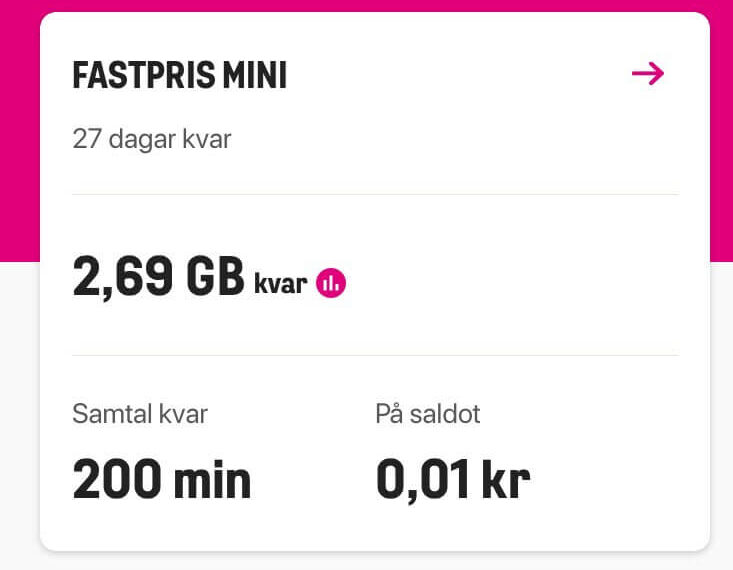The image size is (733, 570).
Task: Tap the pink data usage statistics icon
Action: [331, 283]
